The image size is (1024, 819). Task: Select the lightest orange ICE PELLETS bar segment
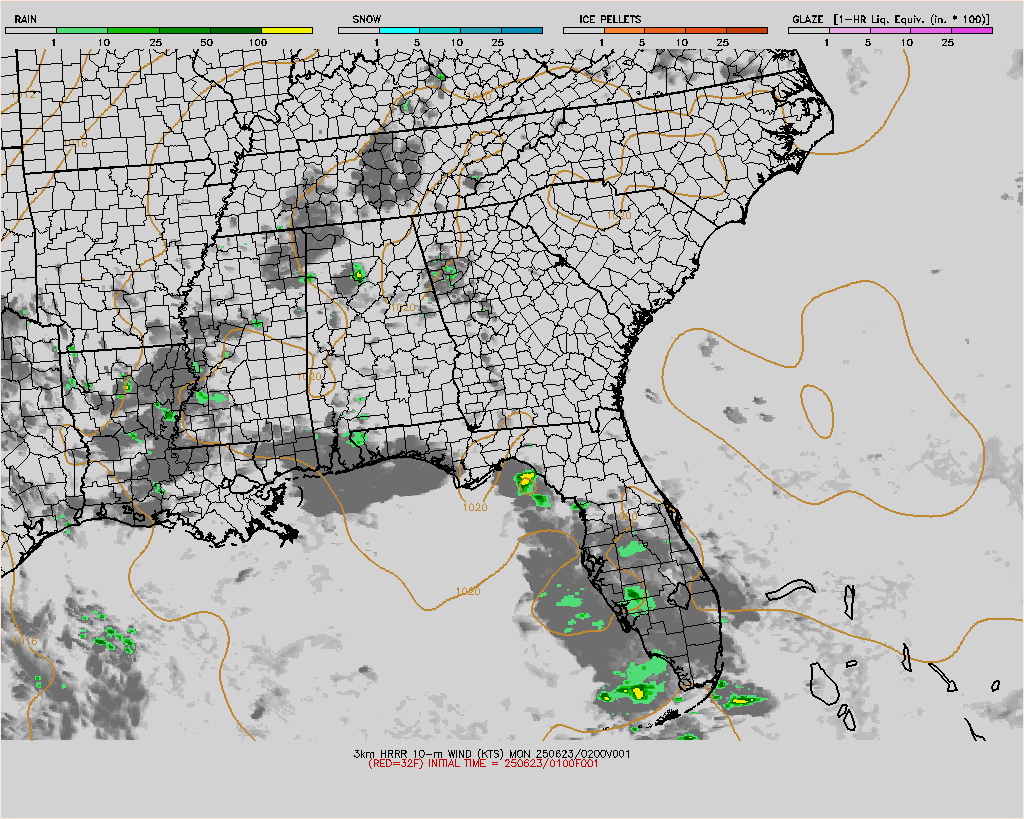(x=624, y=30)
